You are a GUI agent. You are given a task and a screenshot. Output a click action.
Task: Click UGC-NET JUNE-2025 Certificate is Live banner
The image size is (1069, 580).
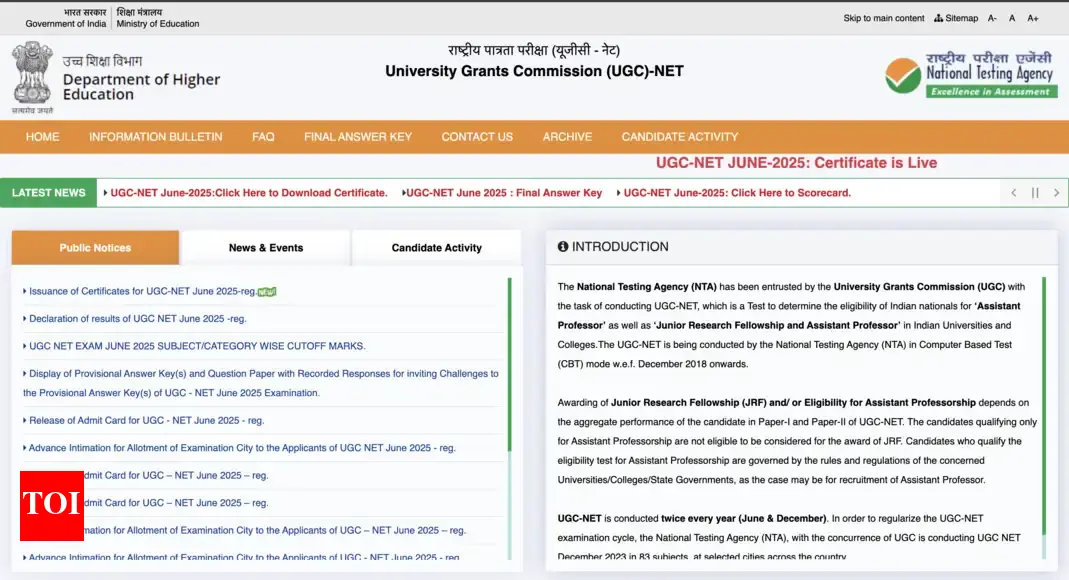[796, 163]
